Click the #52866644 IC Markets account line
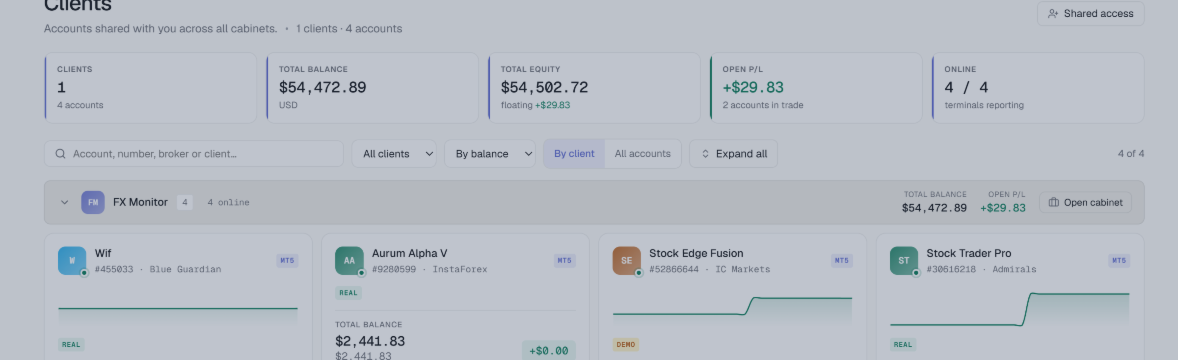Image resolution: width=1178 pixels, height=360 pixels. point(709,269)
